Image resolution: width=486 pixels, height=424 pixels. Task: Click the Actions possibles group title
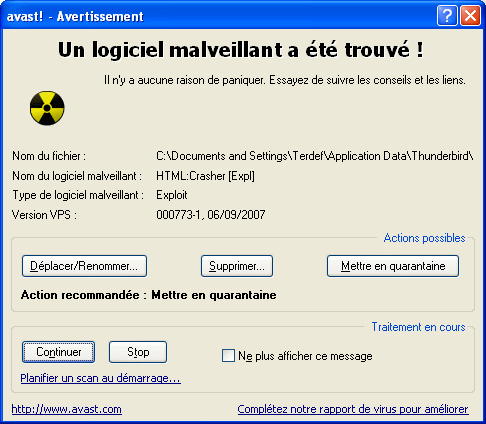[x=424, y=238]
